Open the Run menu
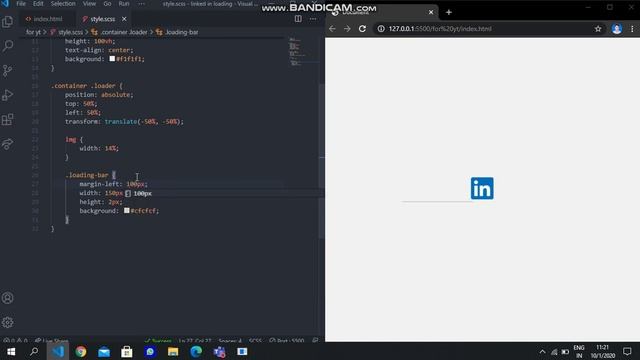The image size is (640, 360). tap(124, 4)
